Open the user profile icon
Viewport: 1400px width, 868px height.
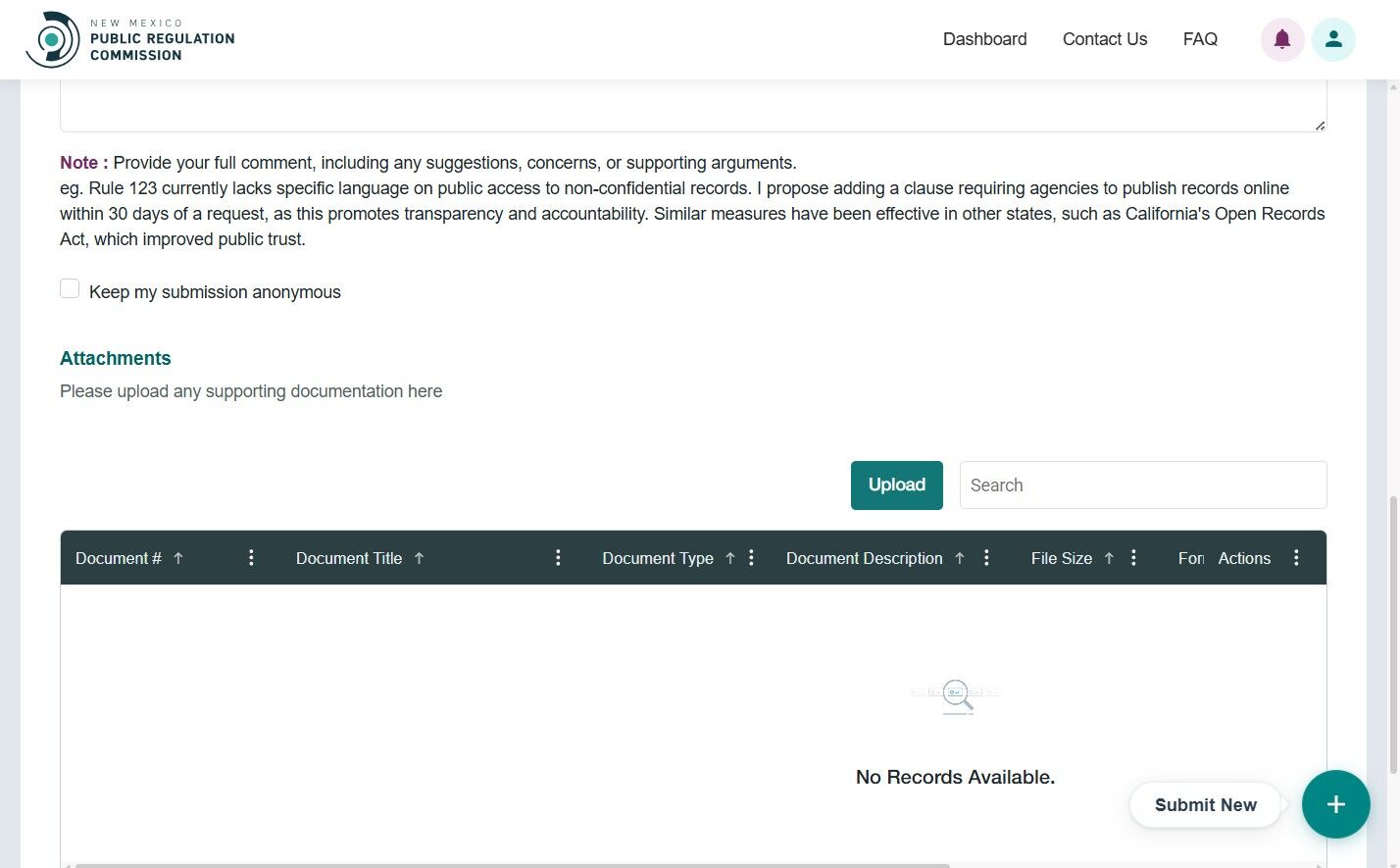(x=1333, y=39)
